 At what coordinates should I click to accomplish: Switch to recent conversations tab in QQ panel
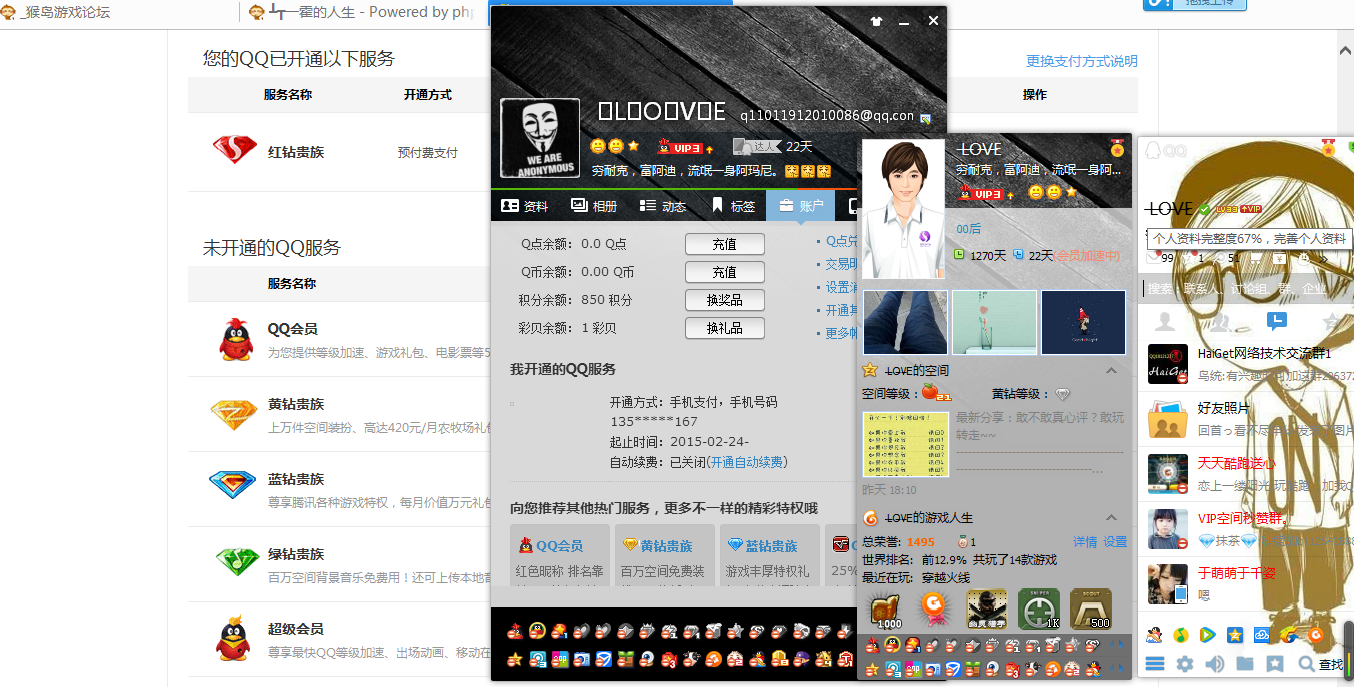click(x=1276, y=321)
